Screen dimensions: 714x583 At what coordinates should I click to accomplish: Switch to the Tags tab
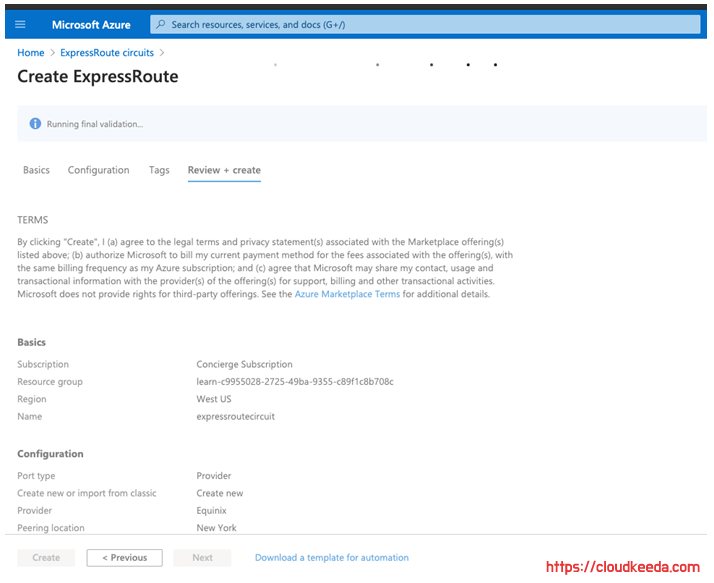pos(159,170)
